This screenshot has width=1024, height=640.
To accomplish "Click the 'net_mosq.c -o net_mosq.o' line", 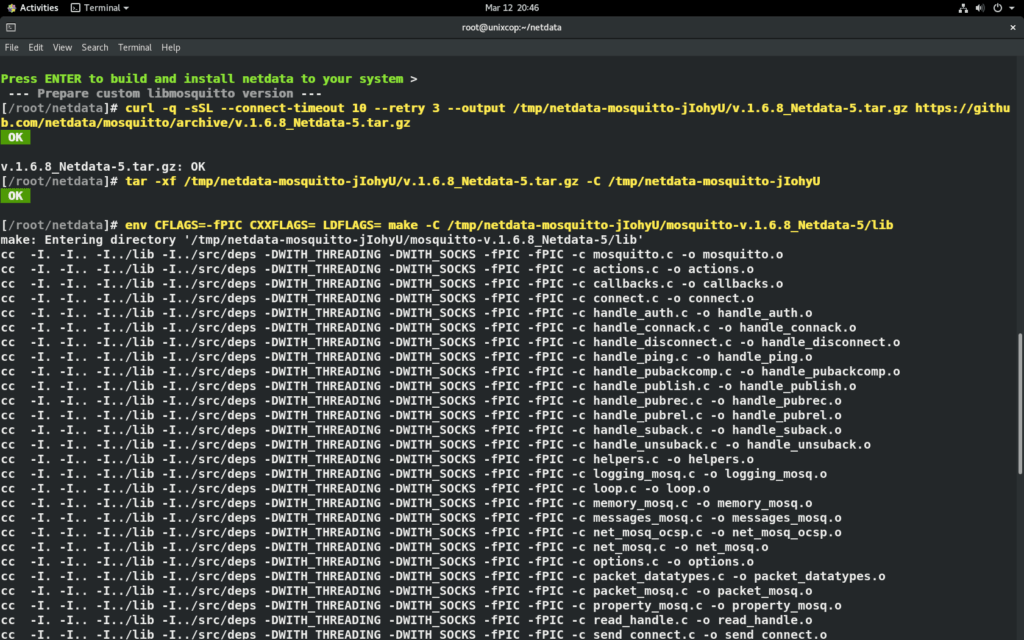I will tap(385, 547).
